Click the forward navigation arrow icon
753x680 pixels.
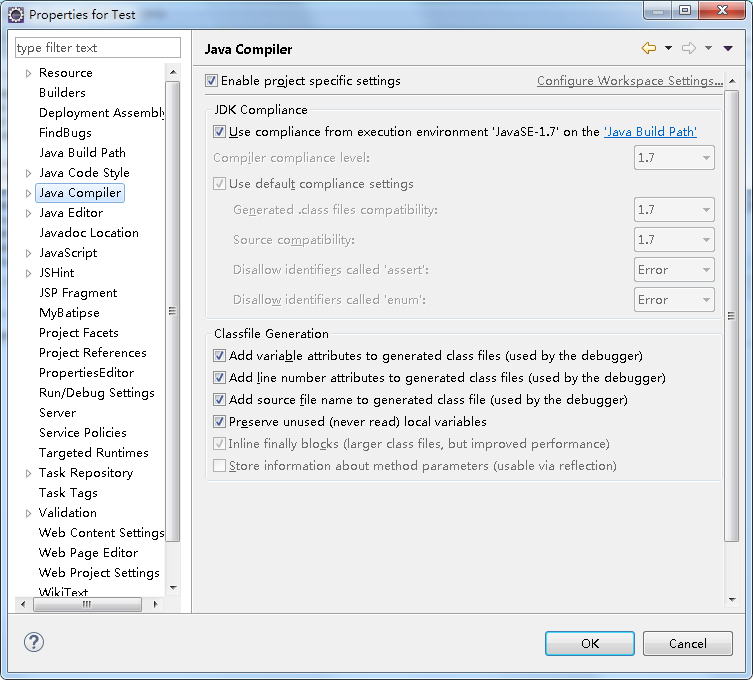689,48
